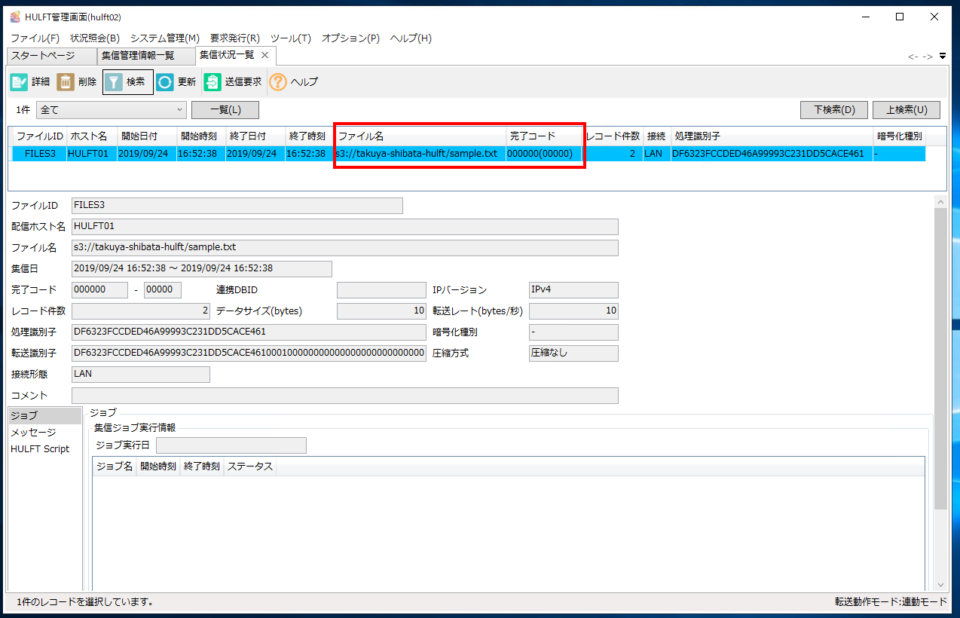Click the detail pane vertical scrollbar thumb
The width and height of the screenshot is (960, 618).
coord(941,358)
